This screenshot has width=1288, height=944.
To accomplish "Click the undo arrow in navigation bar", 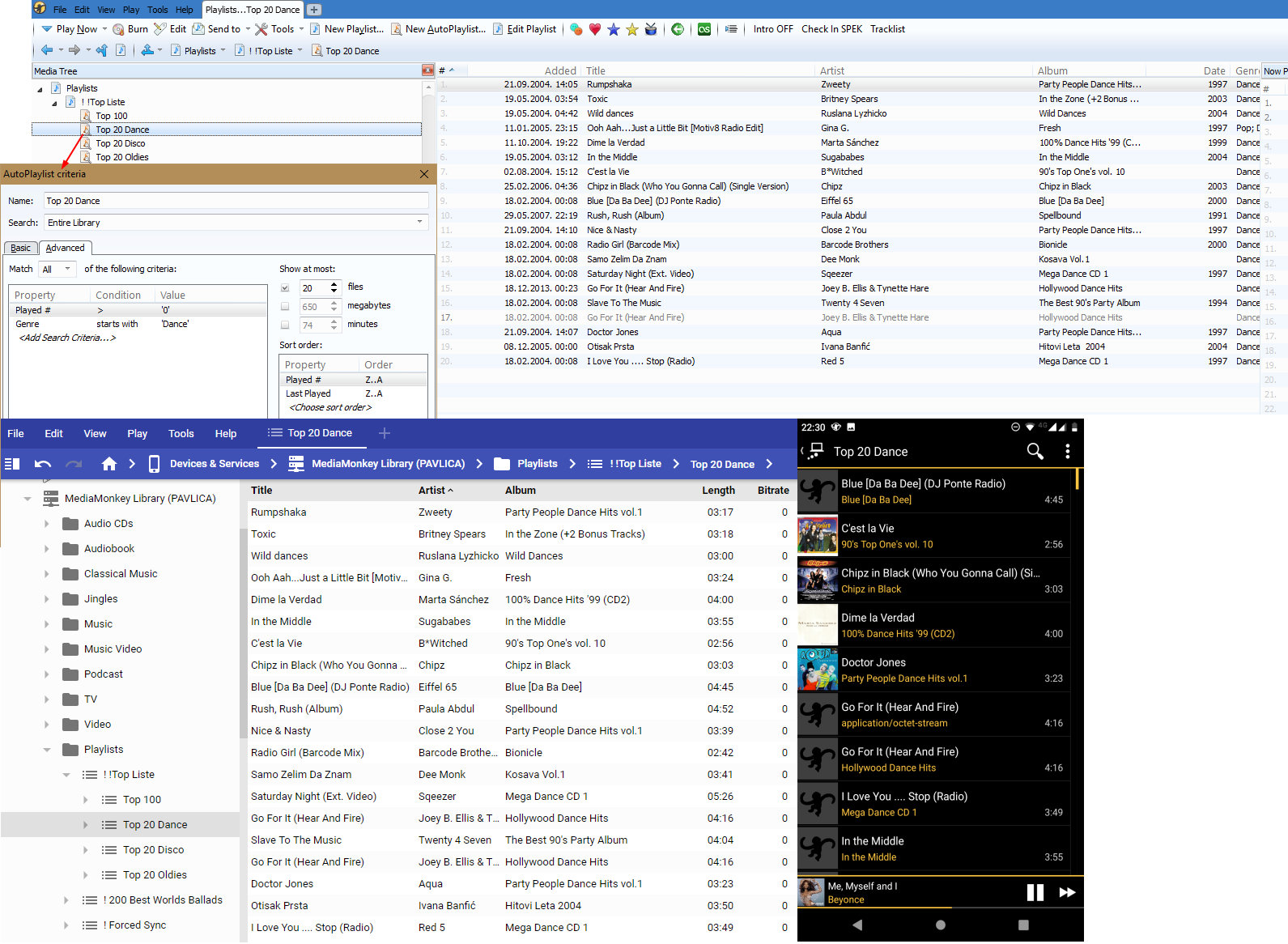I will (x=43, y=464).
